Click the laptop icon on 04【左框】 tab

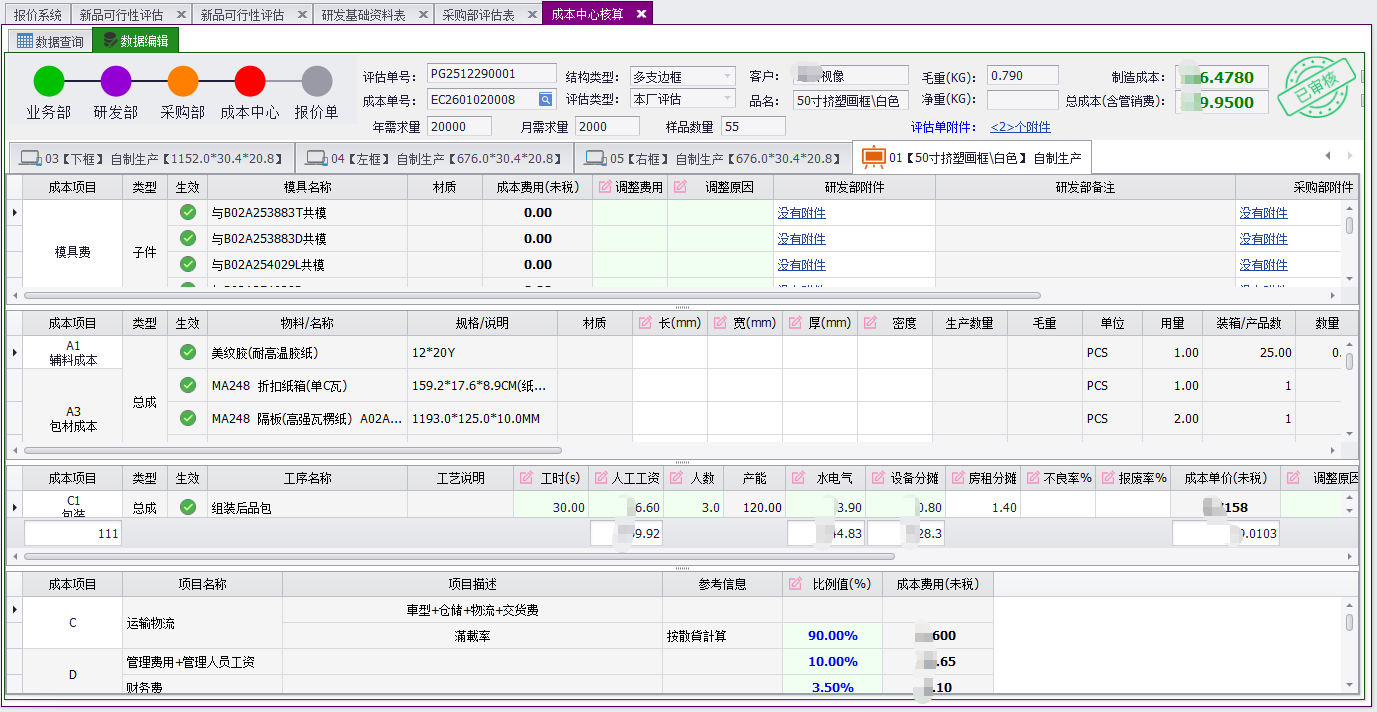[317, 158]
